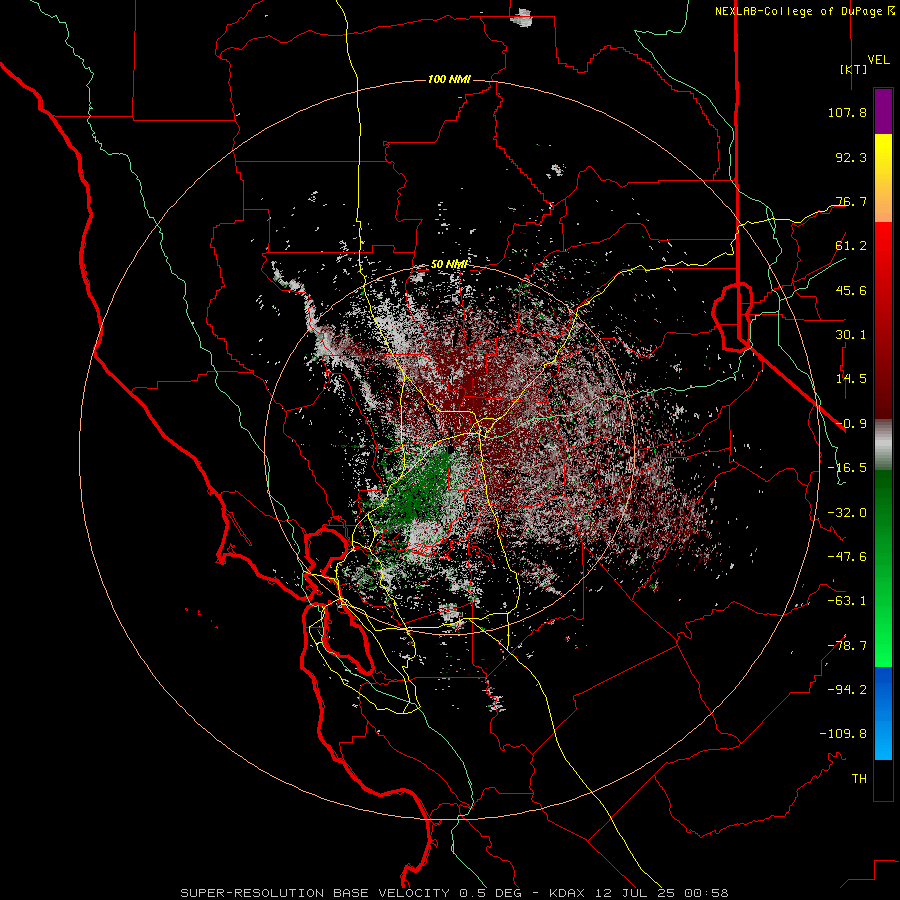Click the 76.7 velocity scale value
Screen dimensions: 900x900
[x=851, y=201]
